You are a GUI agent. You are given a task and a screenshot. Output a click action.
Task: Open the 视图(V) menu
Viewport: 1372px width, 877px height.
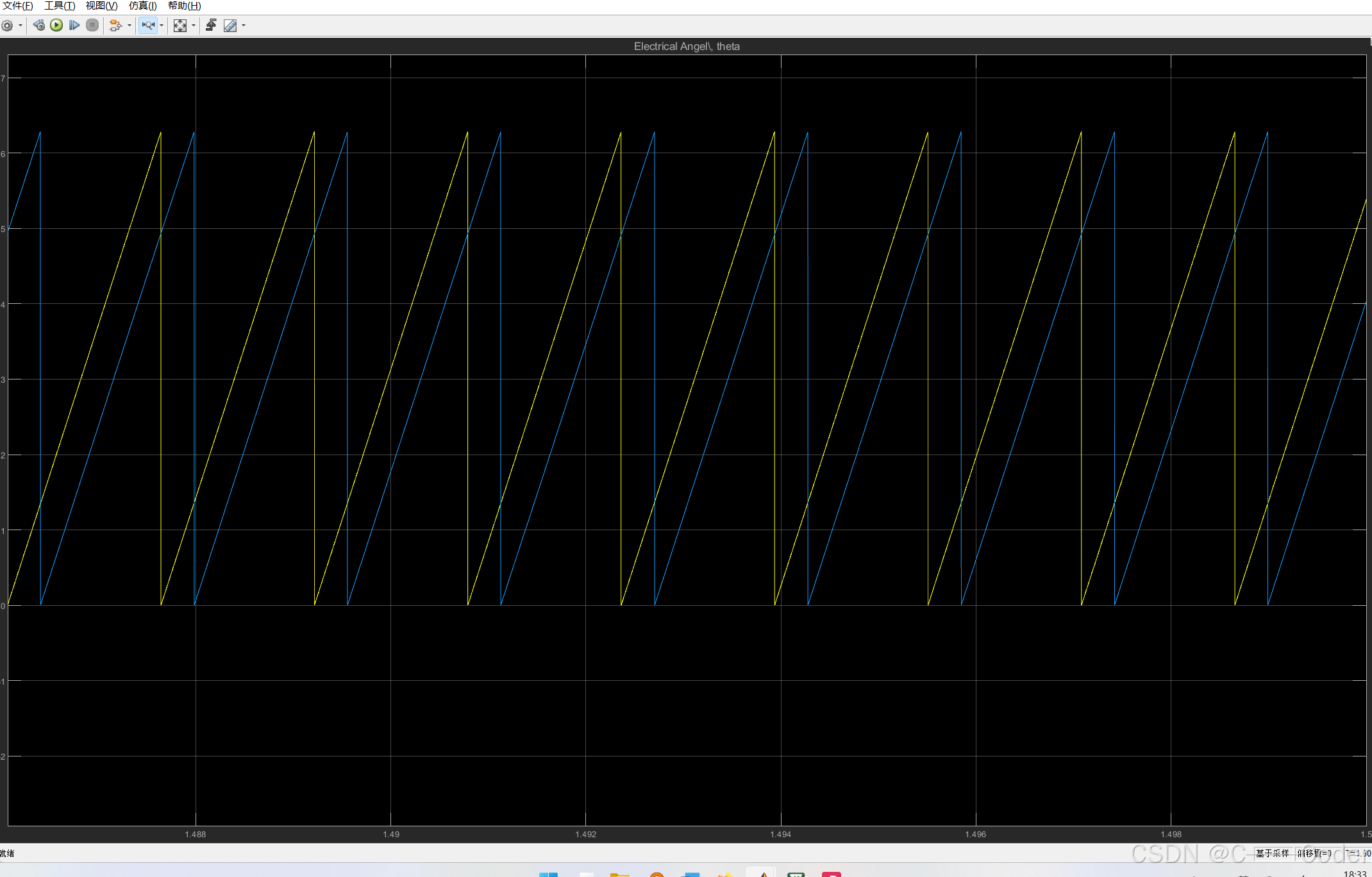click(x=101, y=6)
